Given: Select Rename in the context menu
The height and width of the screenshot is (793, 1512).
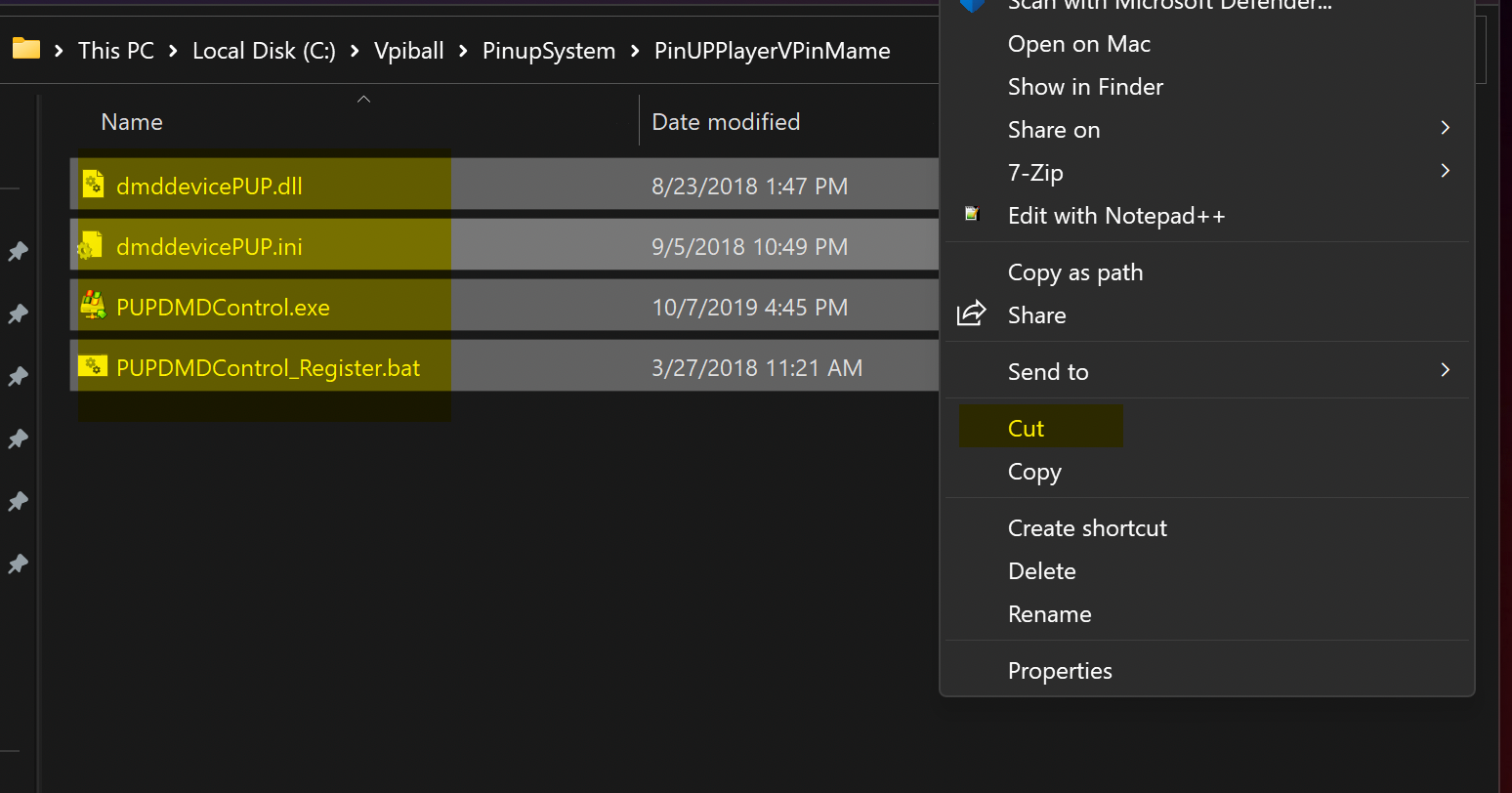Looking at the screenshot, I should coord(1050,613).
